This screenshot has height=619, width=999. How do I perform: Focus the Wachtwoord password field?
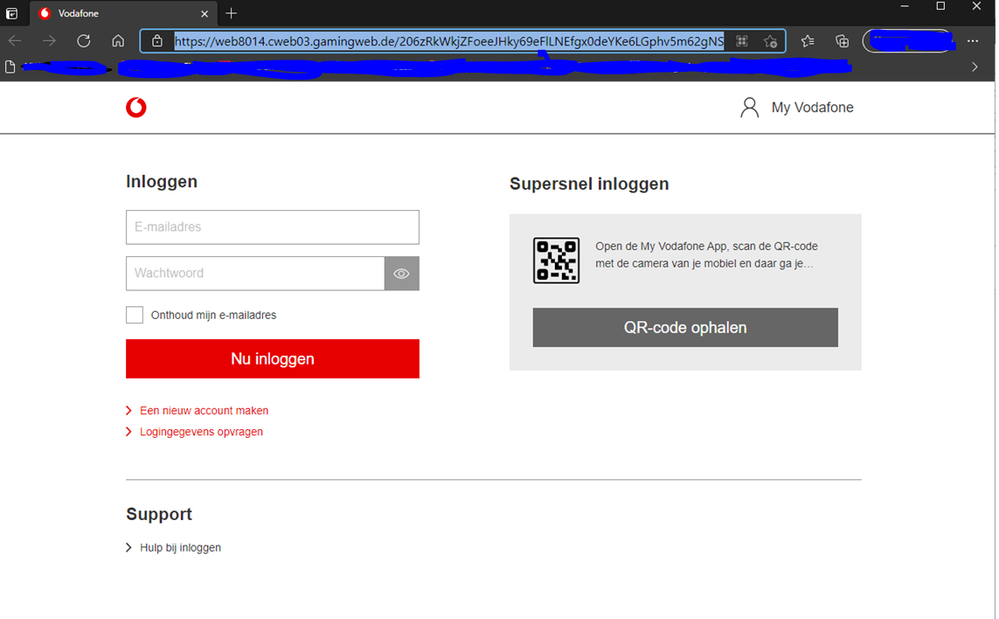tap(255, 273)
